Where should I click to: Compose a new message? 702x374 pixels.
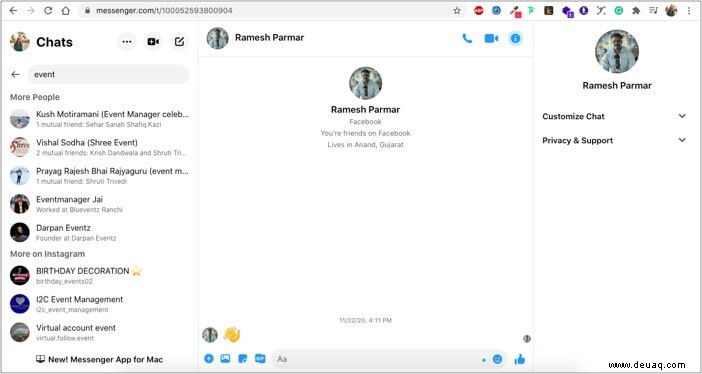[x=179, y=42]
